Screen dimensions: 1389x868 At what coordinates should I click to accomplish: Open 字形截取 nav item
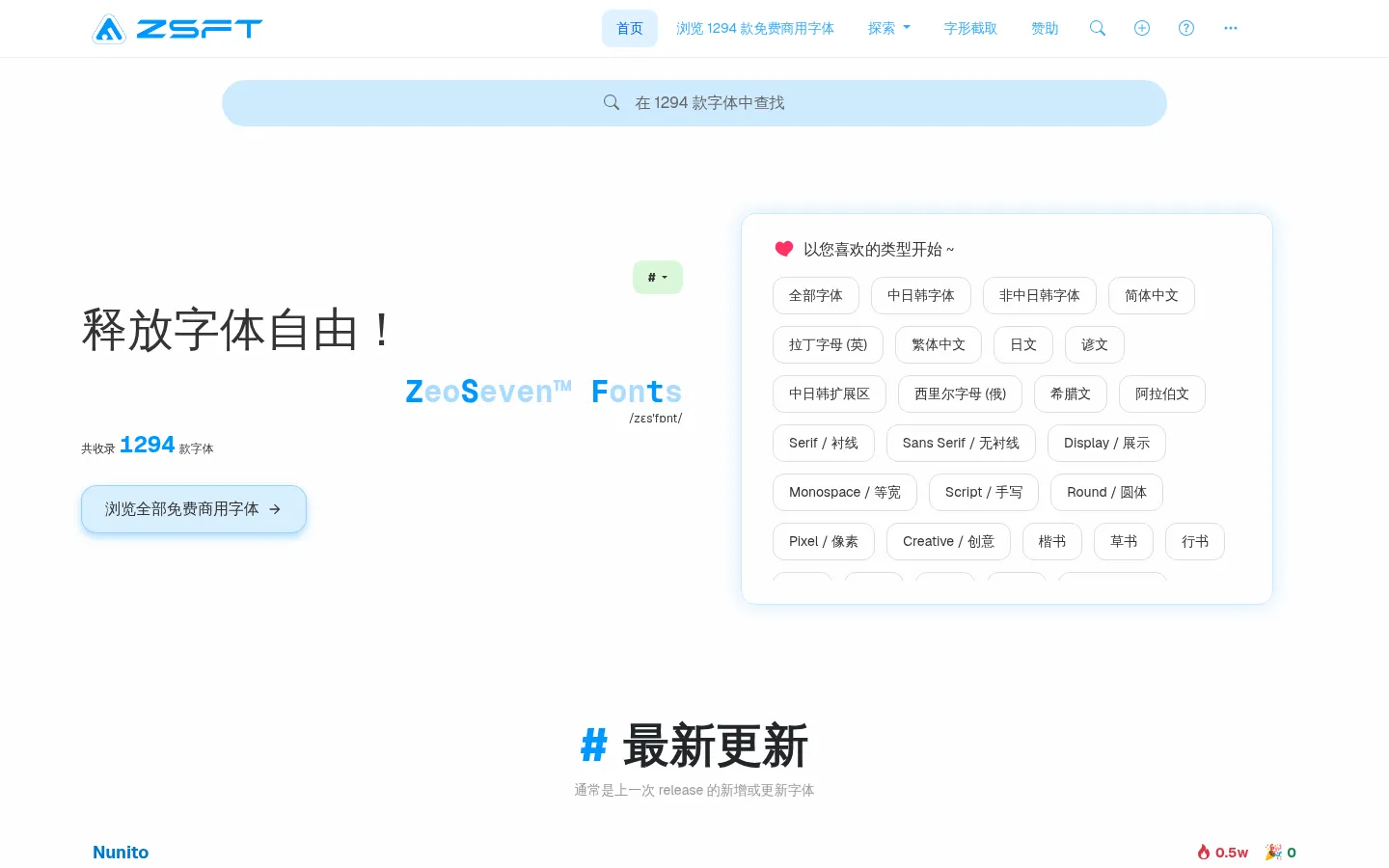coord(970,28)
